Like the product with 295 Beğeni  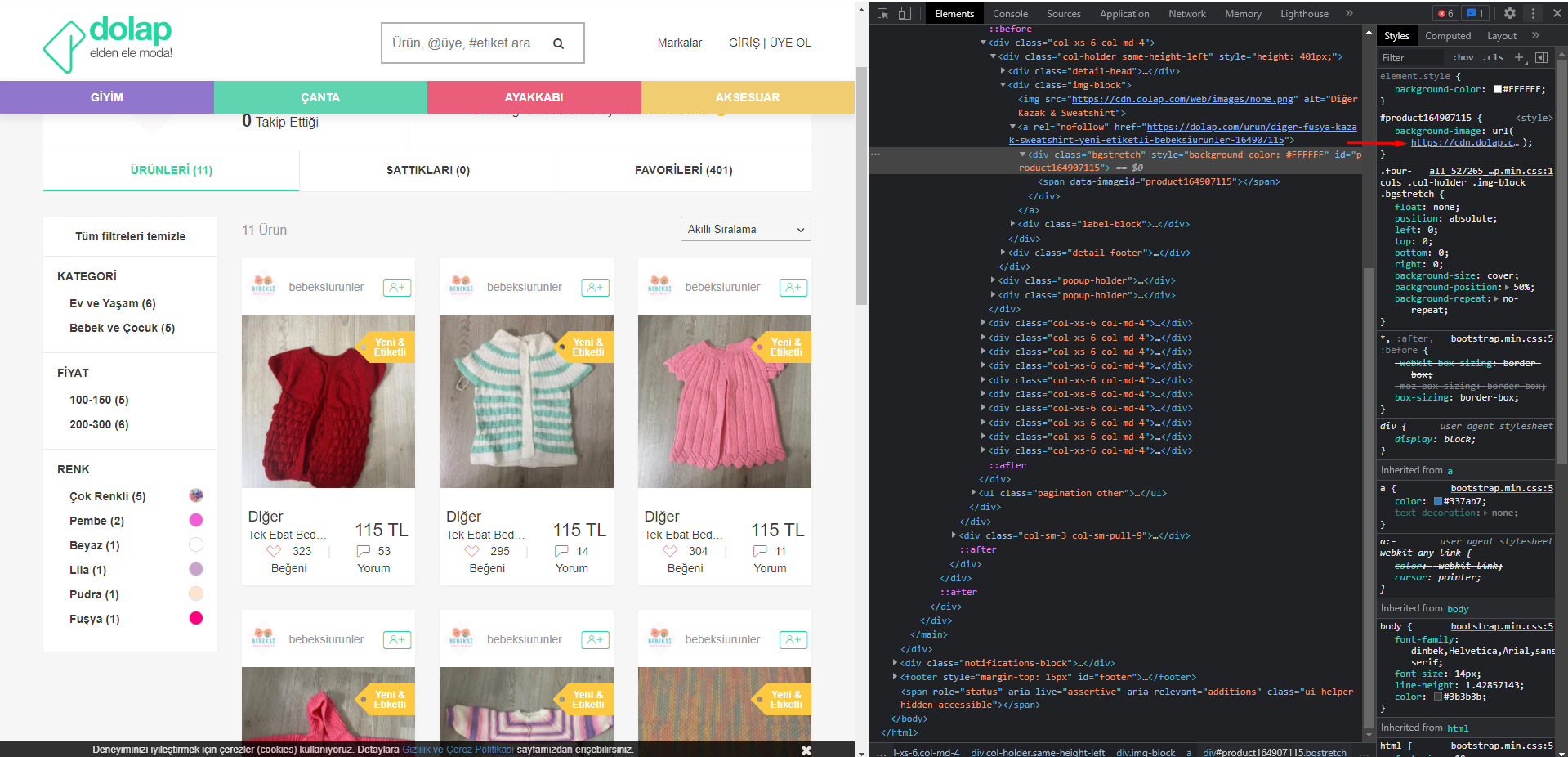point(472,551)
